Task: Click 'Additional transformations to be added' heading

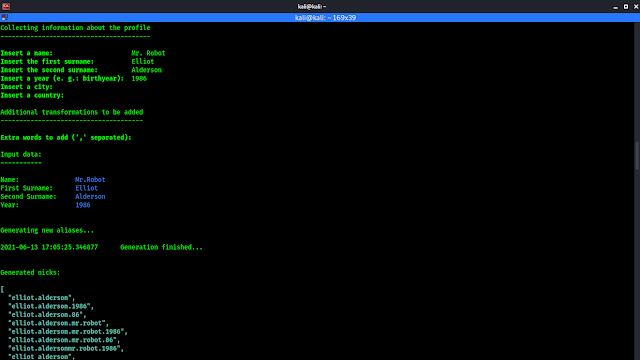Action: click(x=72, y=112)
